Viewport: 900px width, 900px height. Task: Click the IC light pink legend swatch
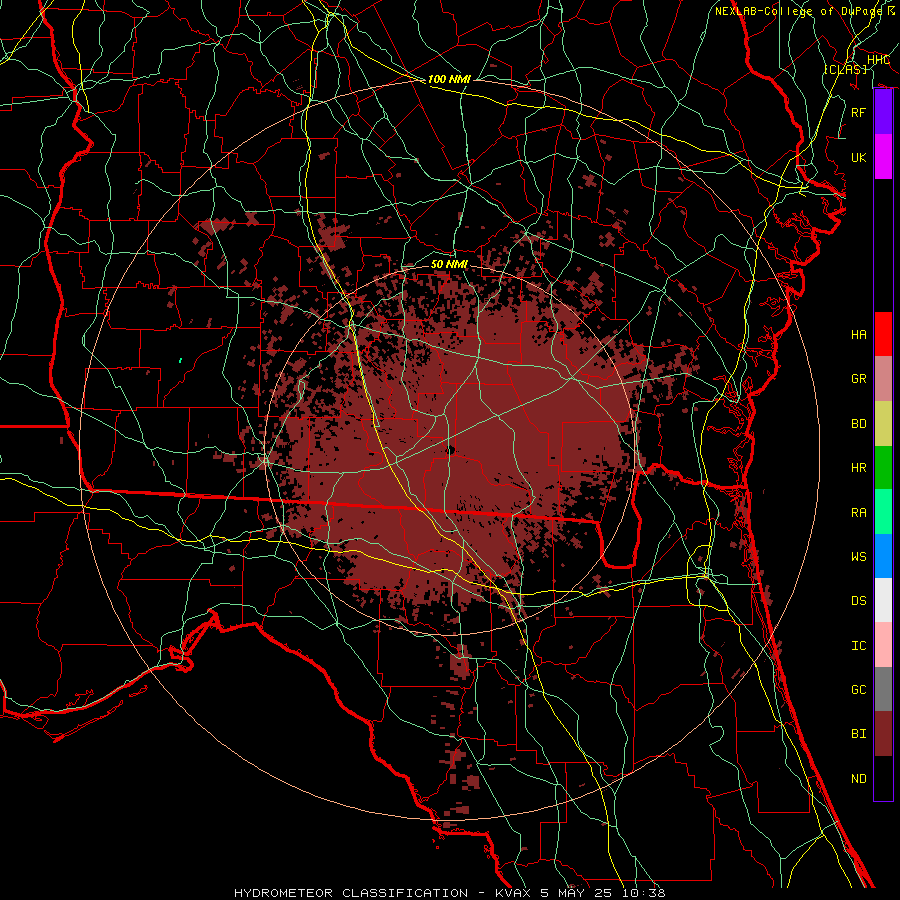(x=883, y=645)
